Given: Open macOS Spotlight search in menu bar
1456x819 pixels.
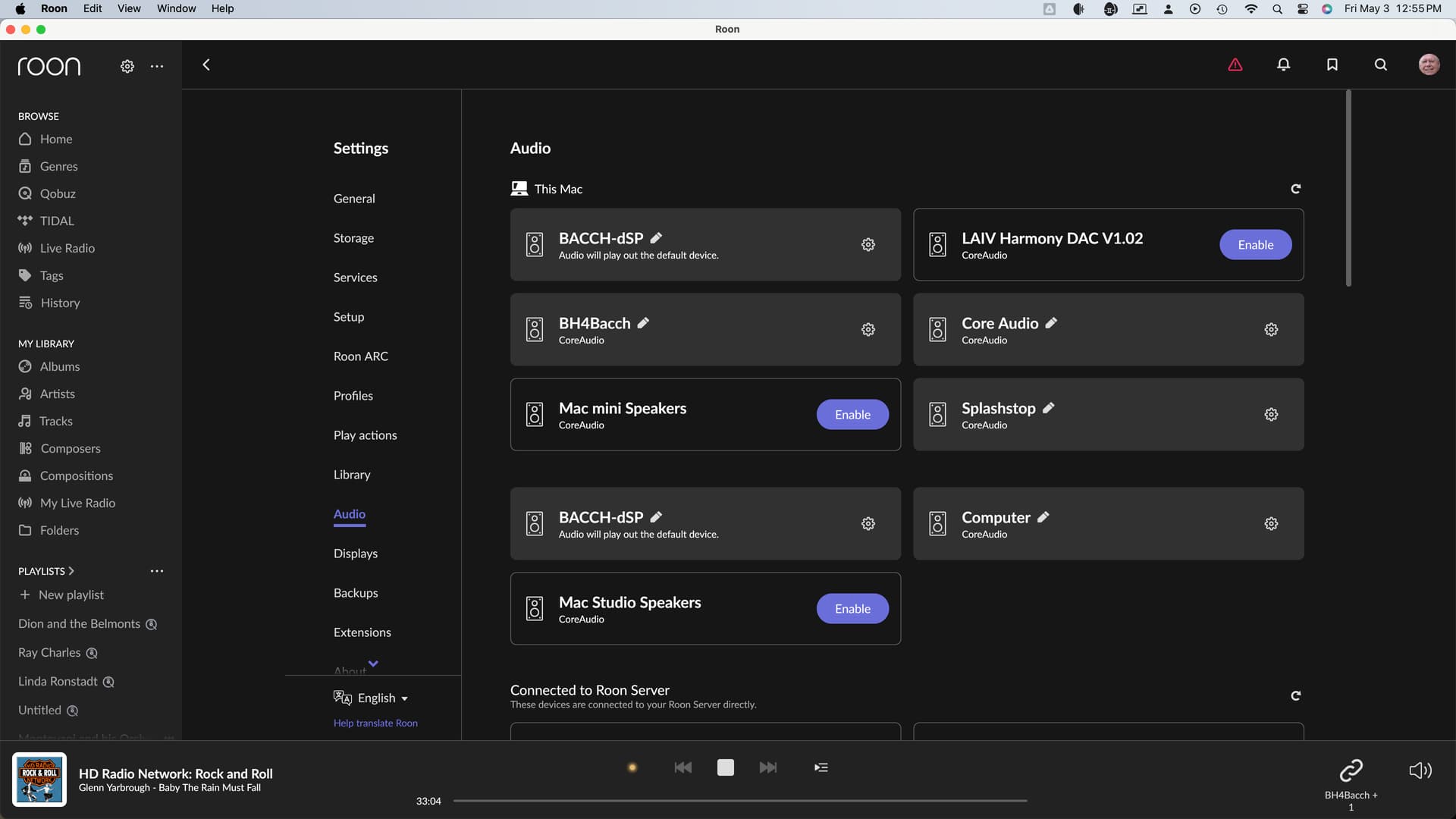Looking at the screenshot, I should click(1277, 9).
